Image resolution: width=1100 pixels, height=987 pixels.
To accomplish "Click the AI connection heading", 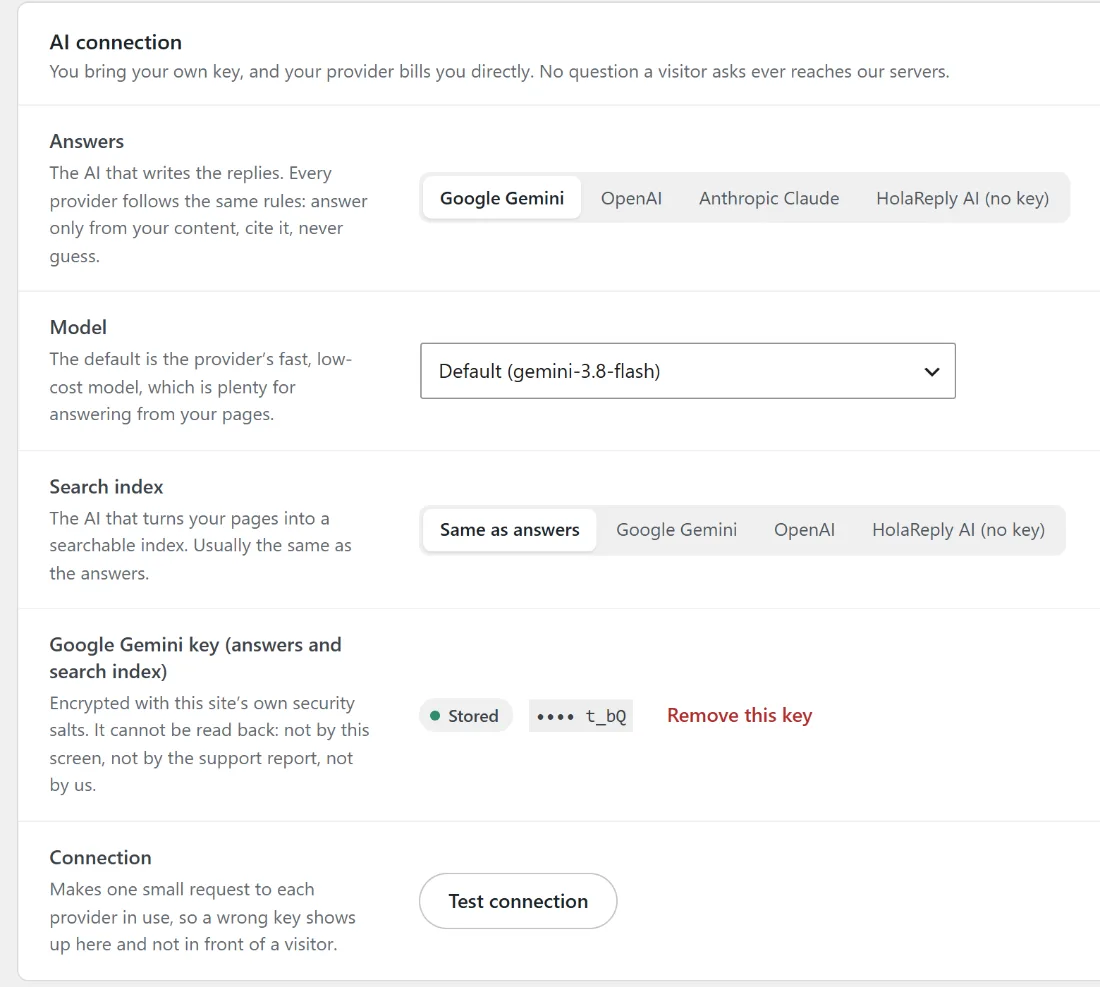I will 116,42.
